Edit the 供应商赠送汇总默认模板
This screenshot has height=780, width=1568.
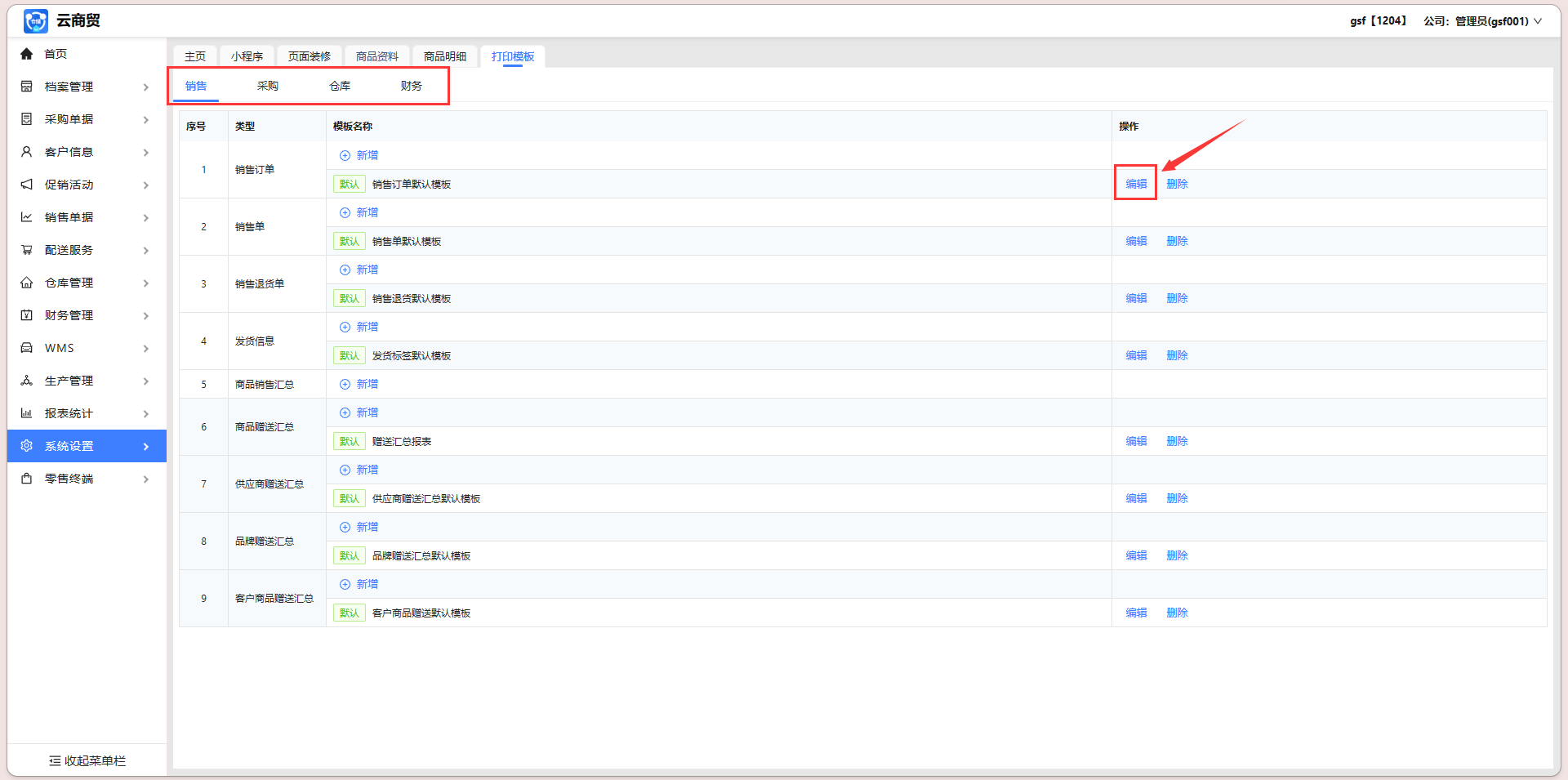pyautogui.click(x=1136, y=498)
